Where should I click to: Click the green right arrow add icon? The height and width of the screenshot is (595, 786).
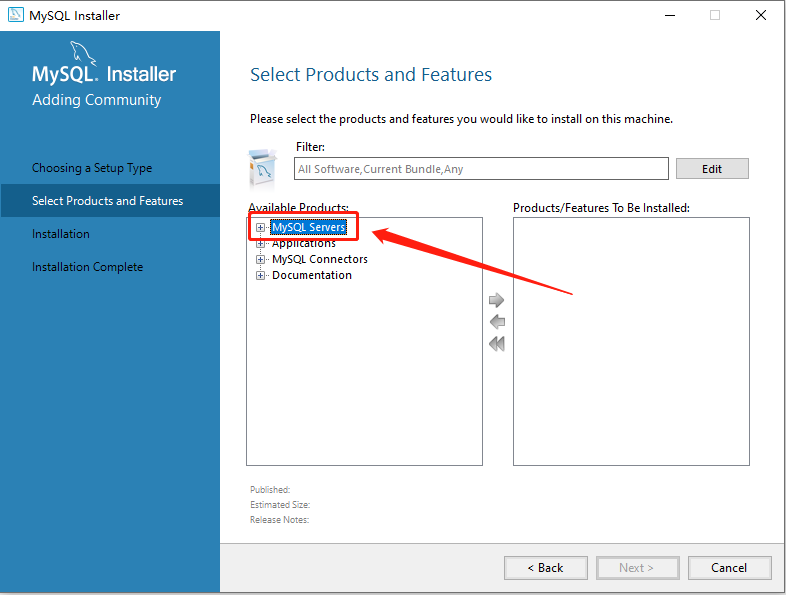[x=496, y=300]
